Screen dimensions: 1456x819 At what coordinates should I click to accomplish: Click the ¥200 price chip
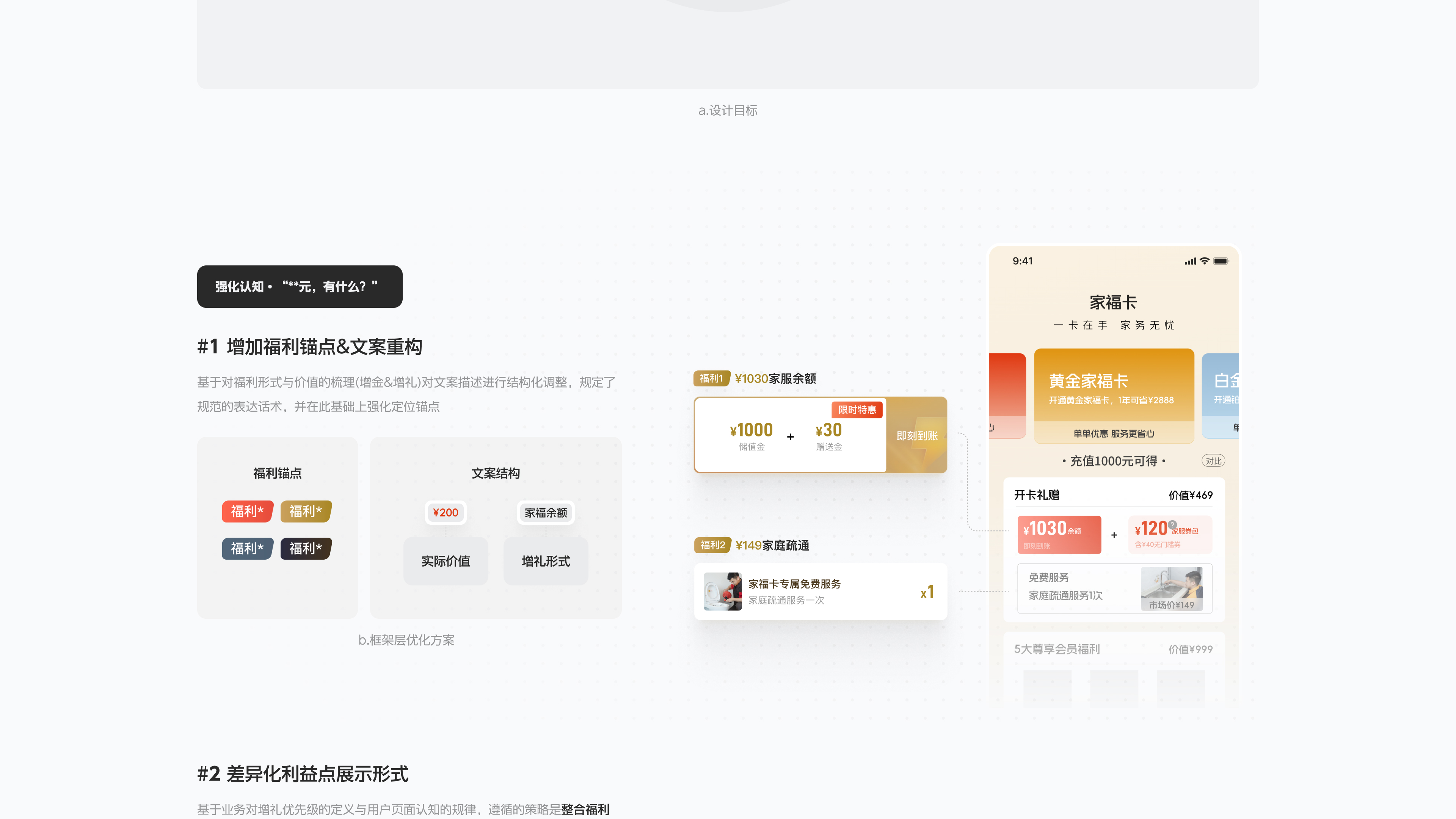[x=446, y=512]
